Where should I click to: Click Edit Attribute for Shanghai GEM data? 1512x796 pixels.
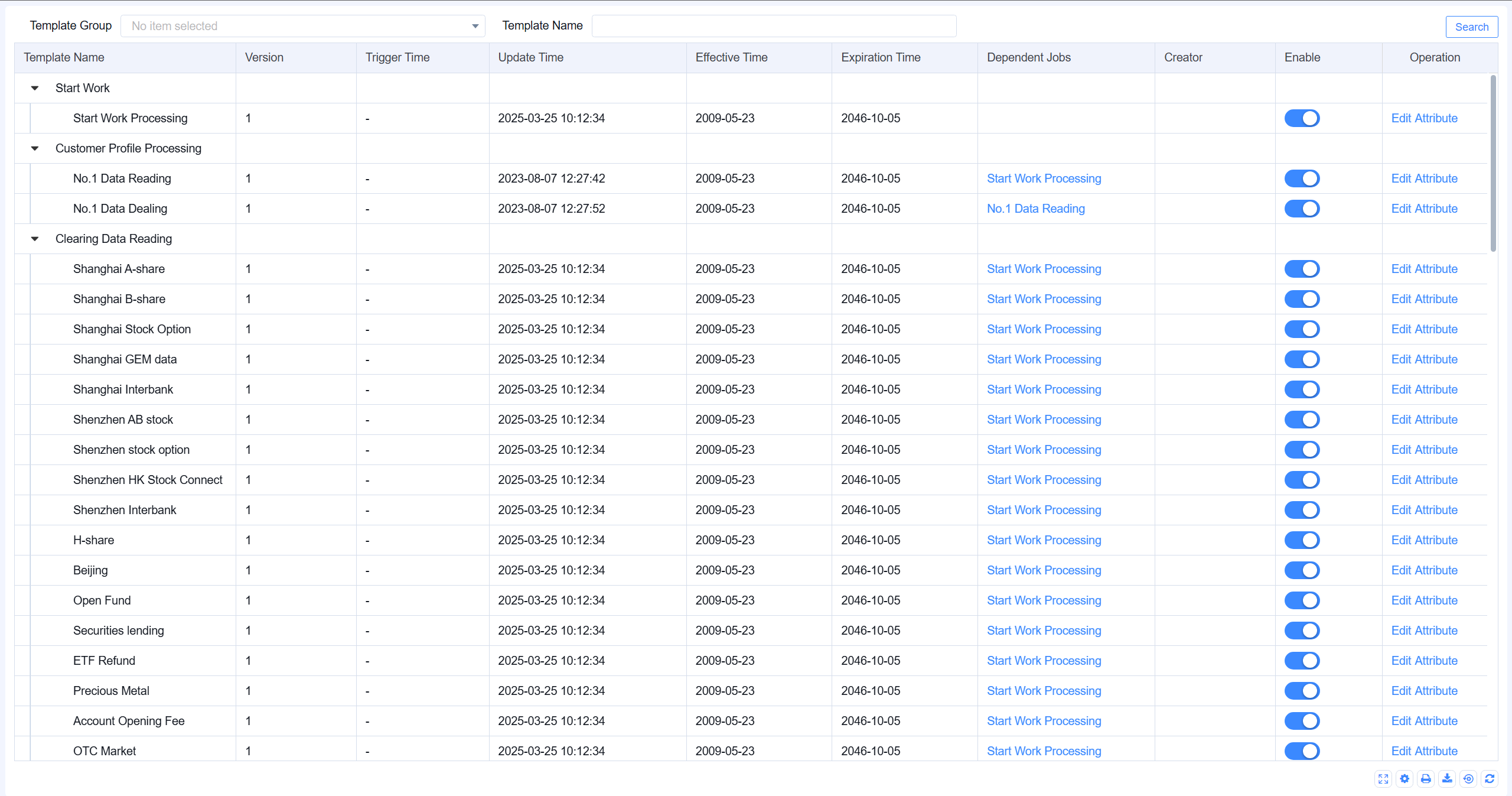(1424, 359)
